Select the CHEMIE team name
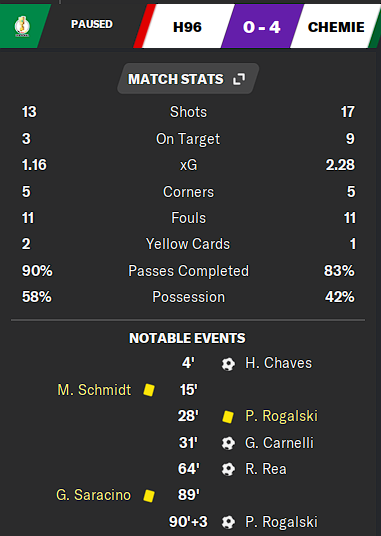The height and width of the screenshot is (536, 381). [336, 27]
